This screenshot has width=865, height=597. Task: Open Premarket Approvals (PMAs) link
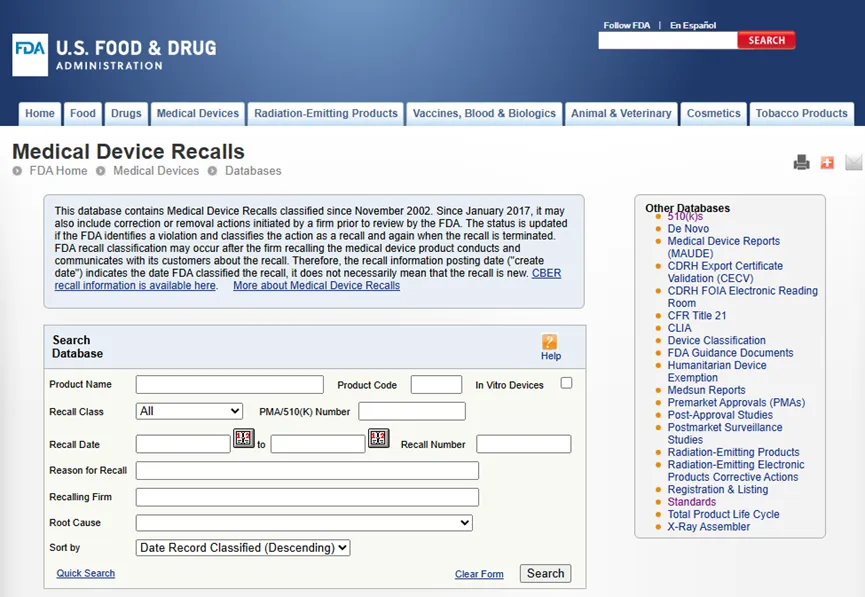click(736, 402)
